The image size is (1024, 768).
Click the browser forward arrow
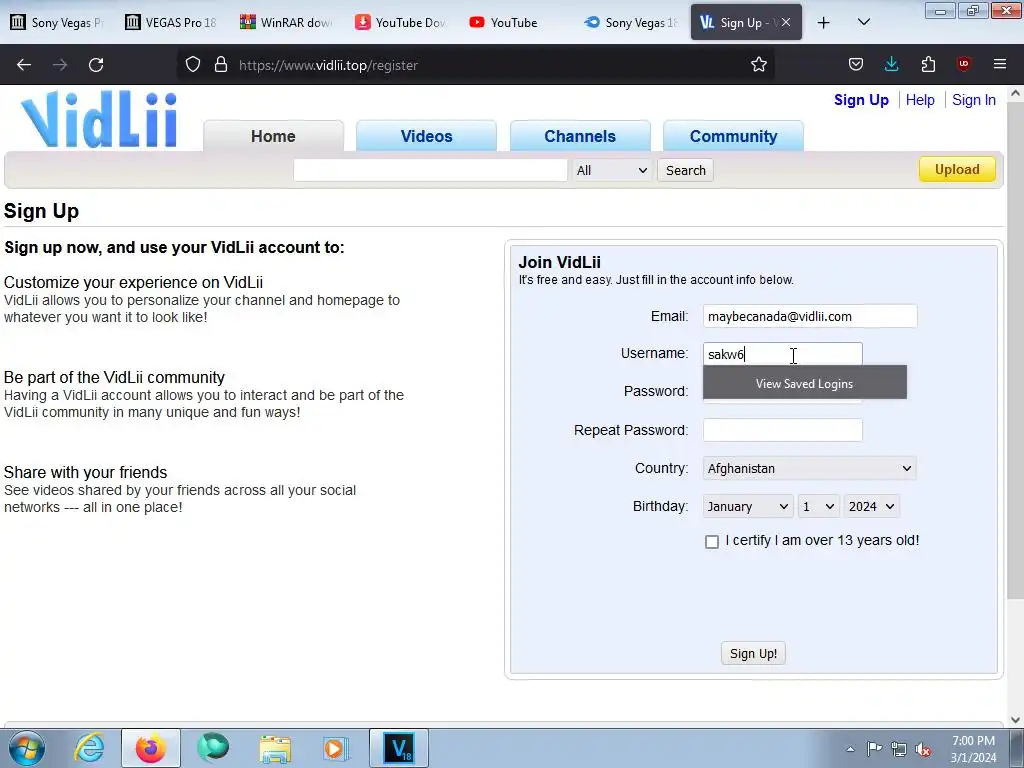[x=60, y=65]
